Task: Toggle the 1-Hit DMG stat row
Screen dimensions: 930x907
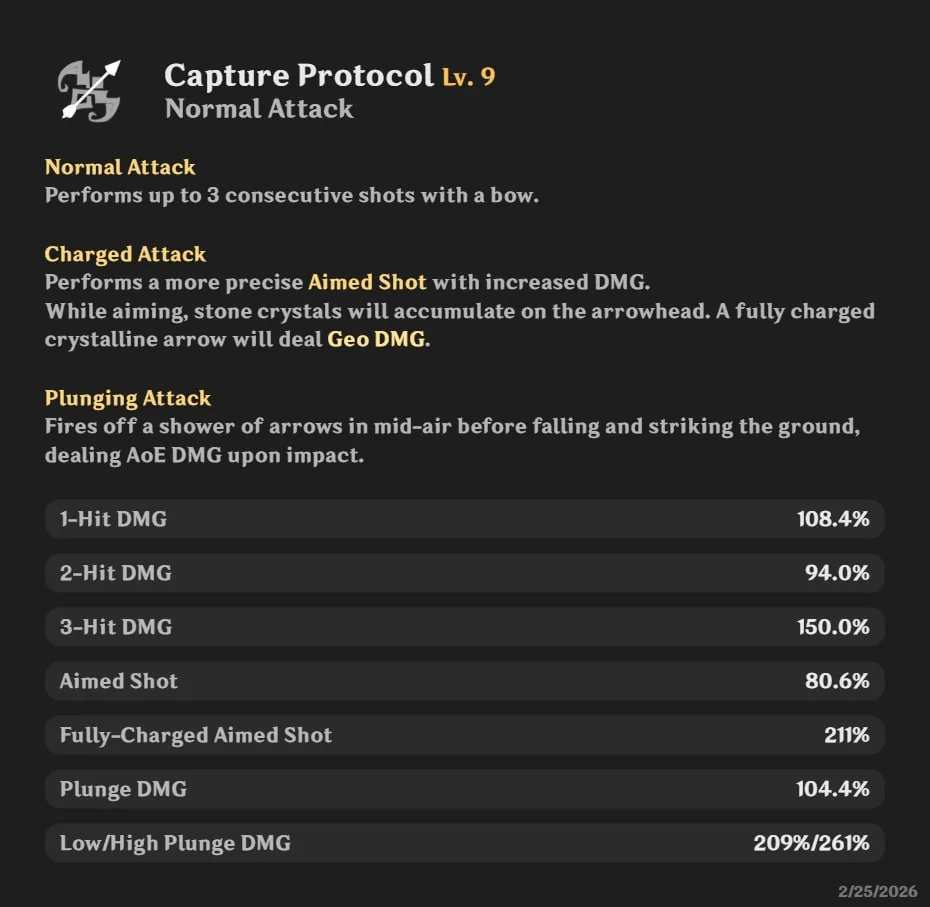Action: click(465, 519)
